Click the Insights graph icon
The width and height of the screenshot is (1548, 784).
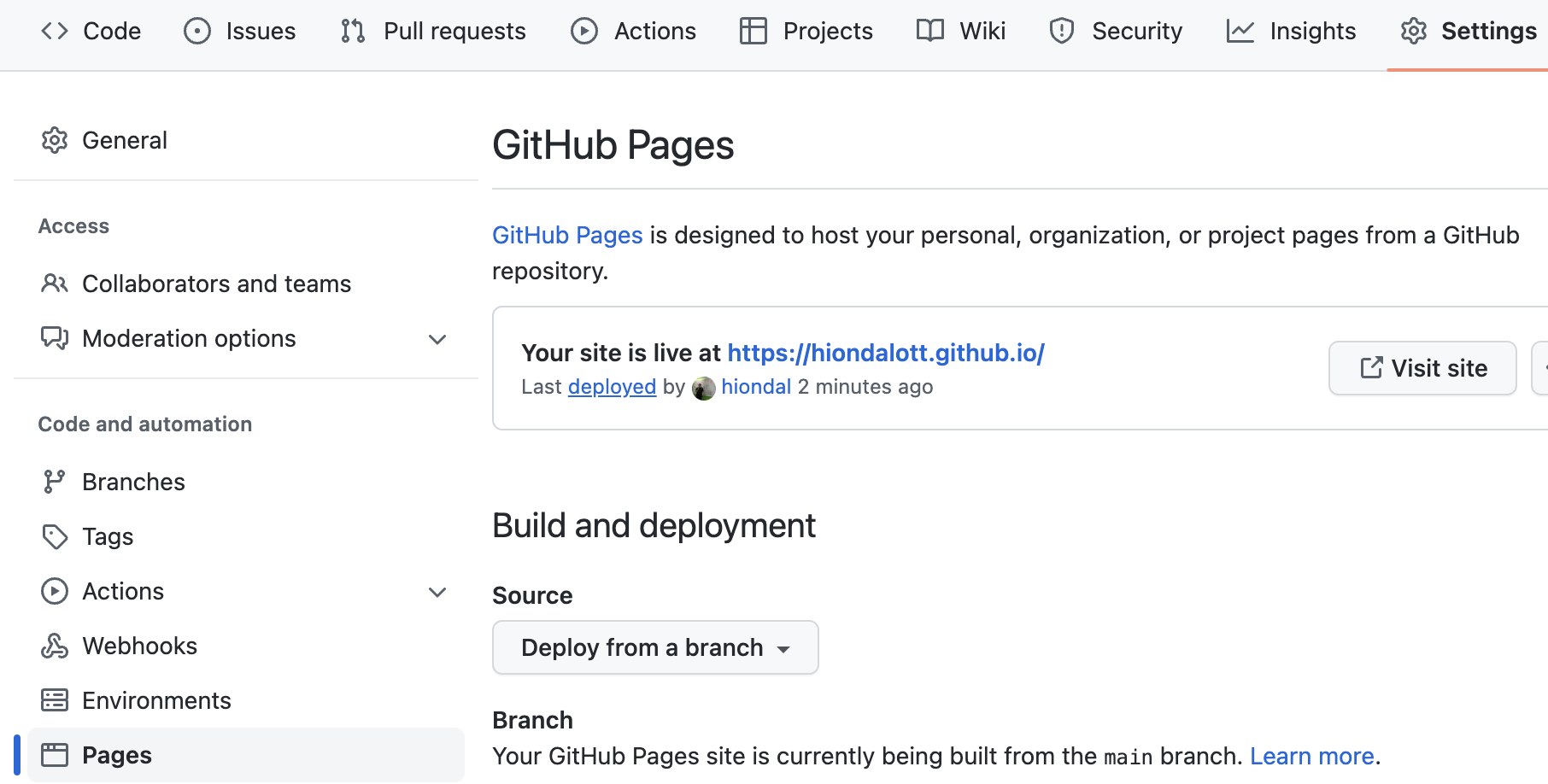tap(1240, 31)
